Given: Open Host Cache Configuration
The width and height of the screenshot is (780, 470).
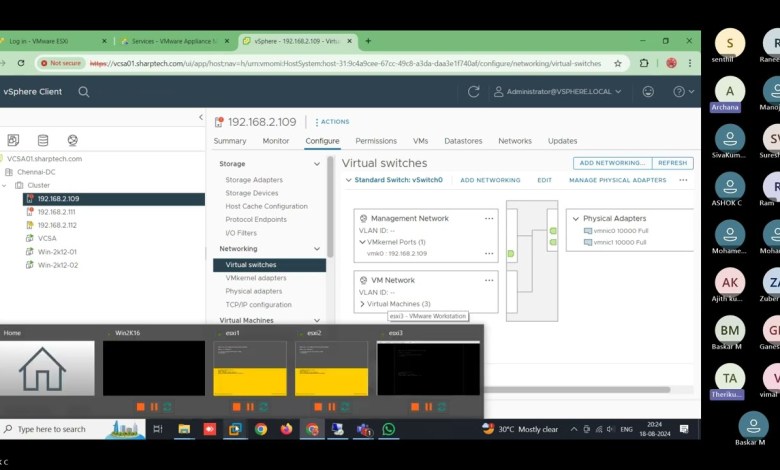Looking at the screenshot, I should point(266,206).
